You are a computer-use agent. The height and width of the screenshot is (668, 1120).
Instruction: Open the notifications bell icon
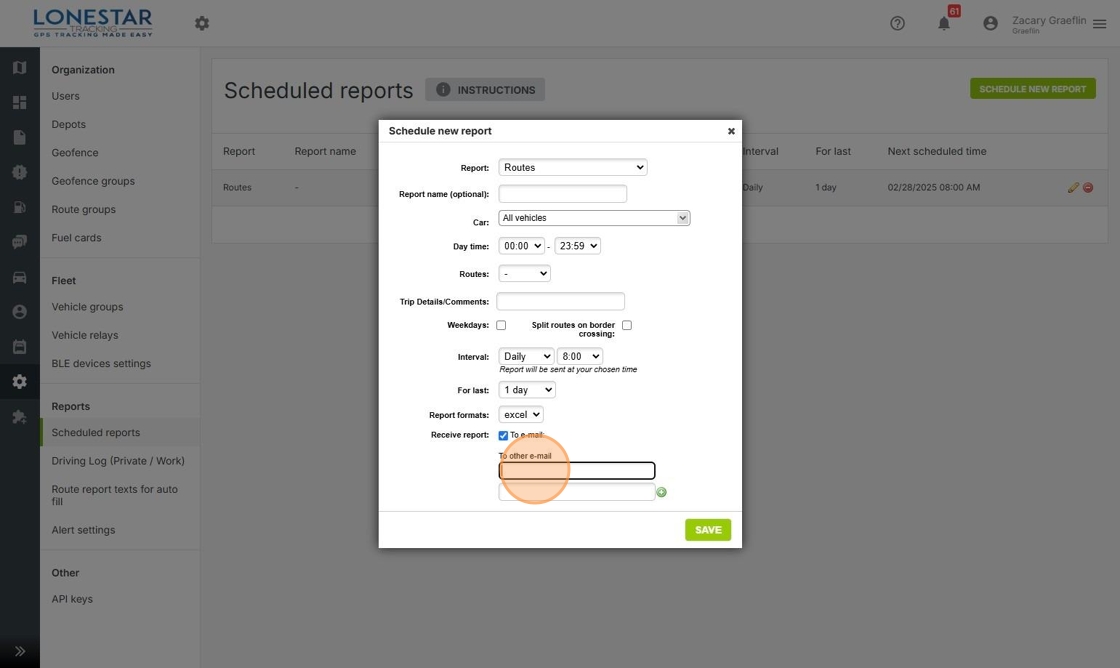coord(944,24)
